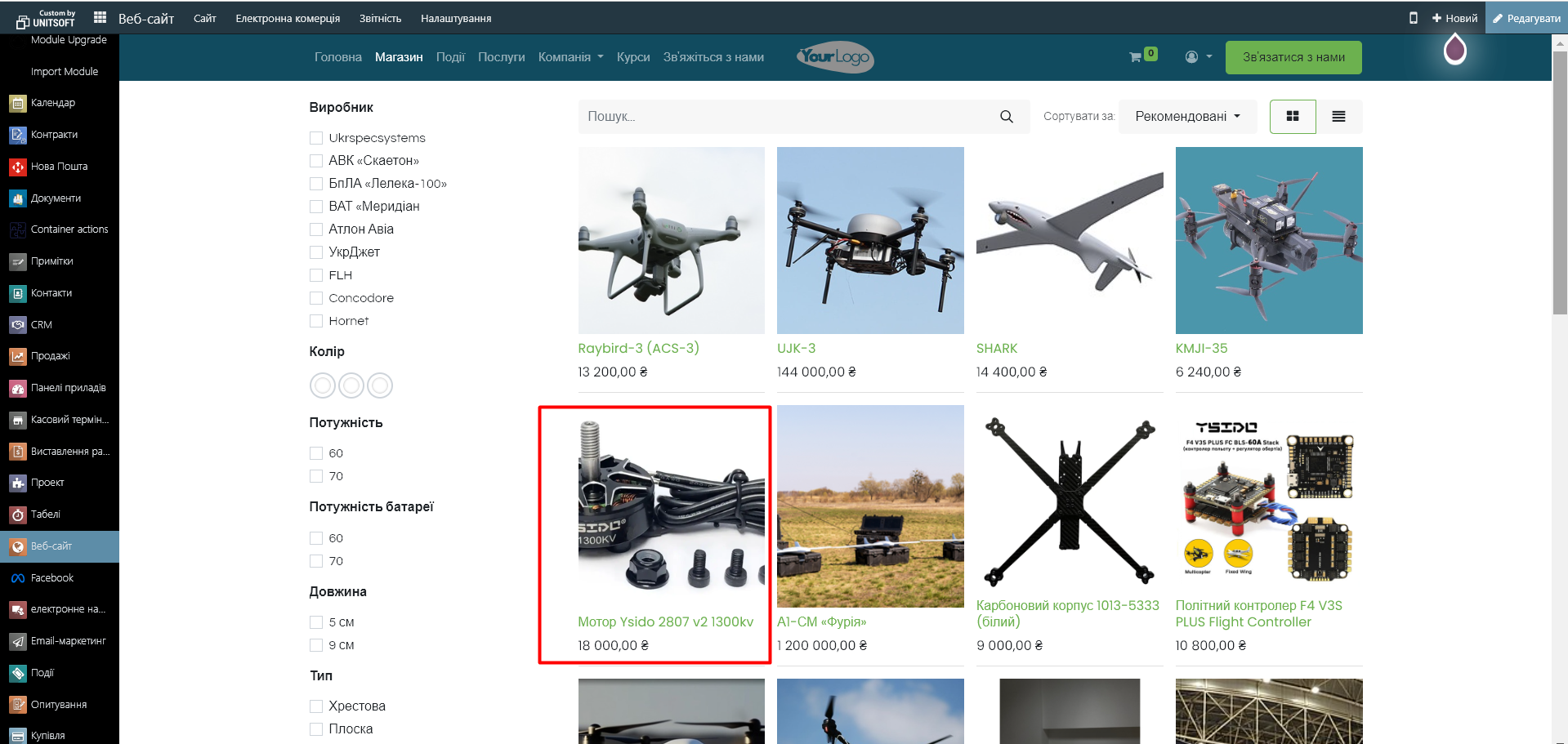Click the search magnifier icon

click(x=1006, y=117)
